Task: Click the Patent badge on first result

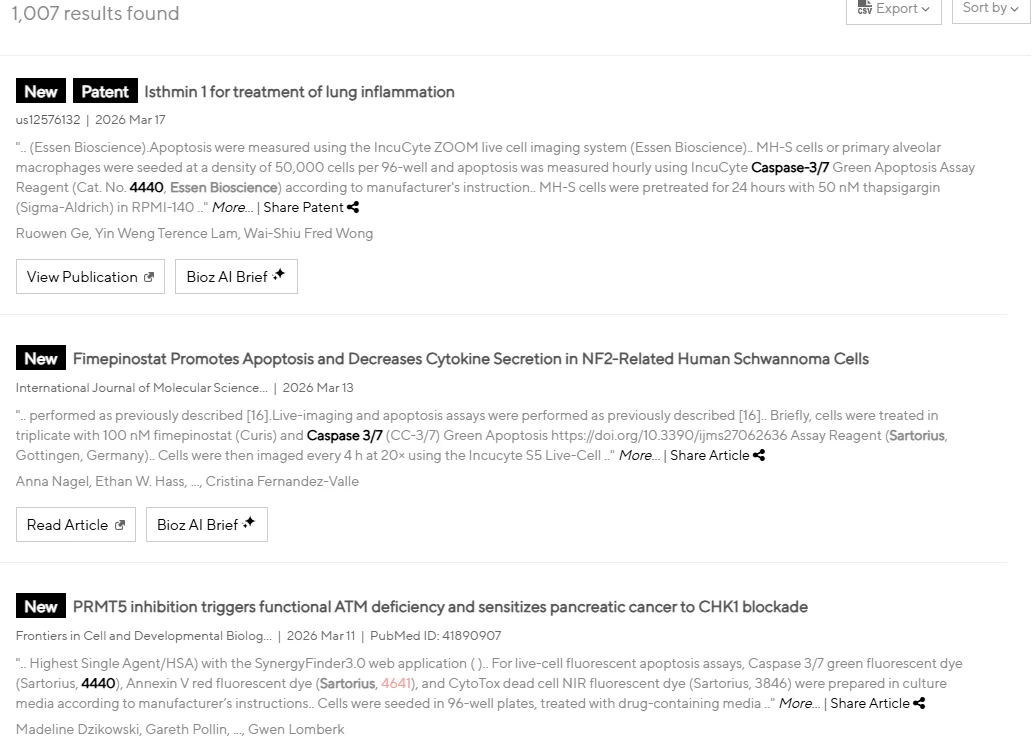Action: click(104, 92)
